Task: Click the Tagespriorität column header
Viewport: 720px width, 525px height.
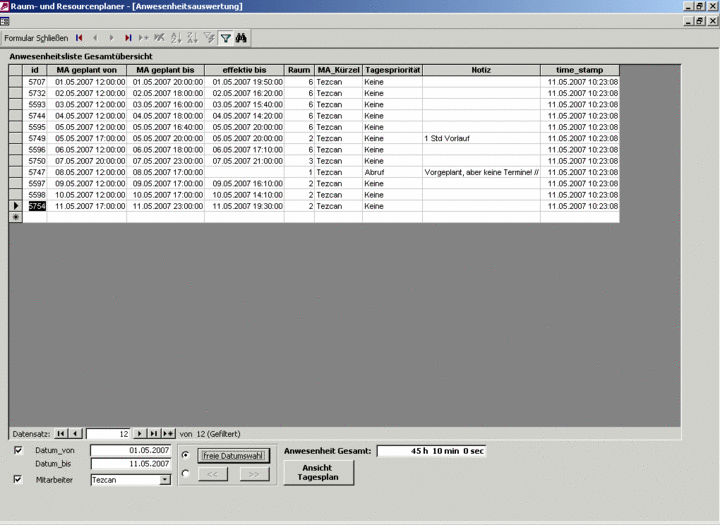Action: click(393, 70)
